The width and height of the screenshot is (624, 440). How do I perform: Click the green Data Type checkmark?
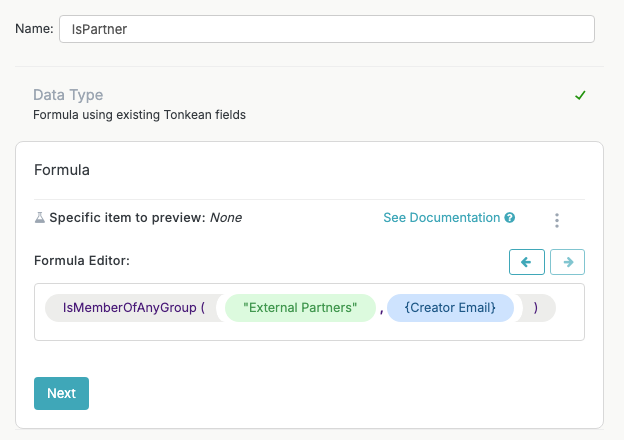point(580,96)
